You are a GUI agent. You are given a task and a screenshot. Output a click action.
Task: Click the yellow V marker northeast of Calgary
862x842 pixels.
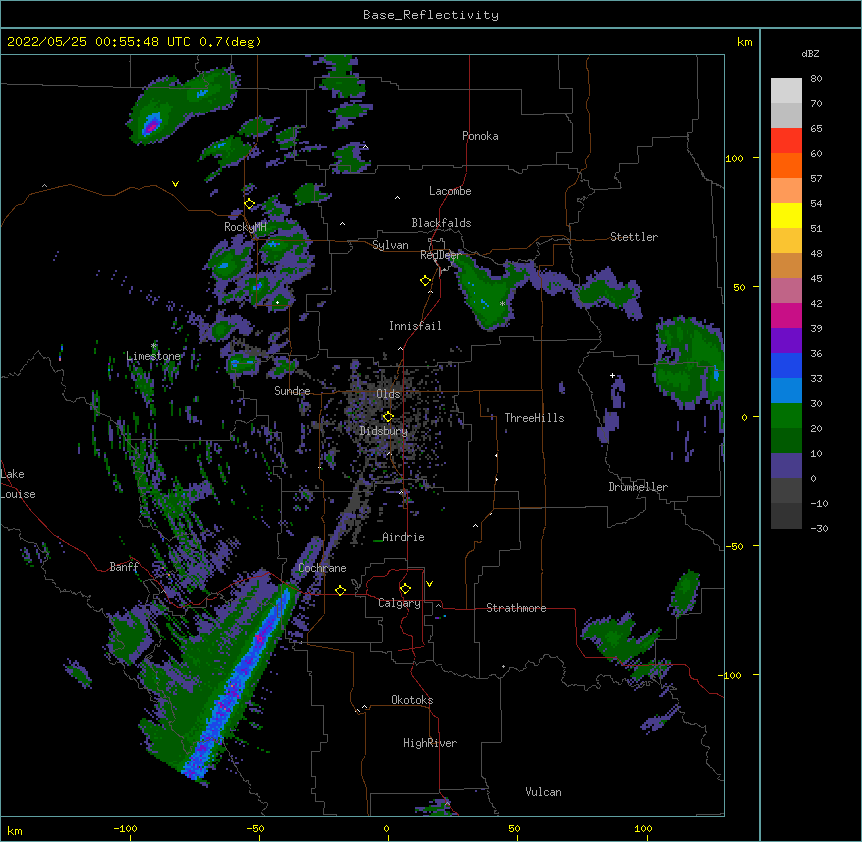(429, 584)
